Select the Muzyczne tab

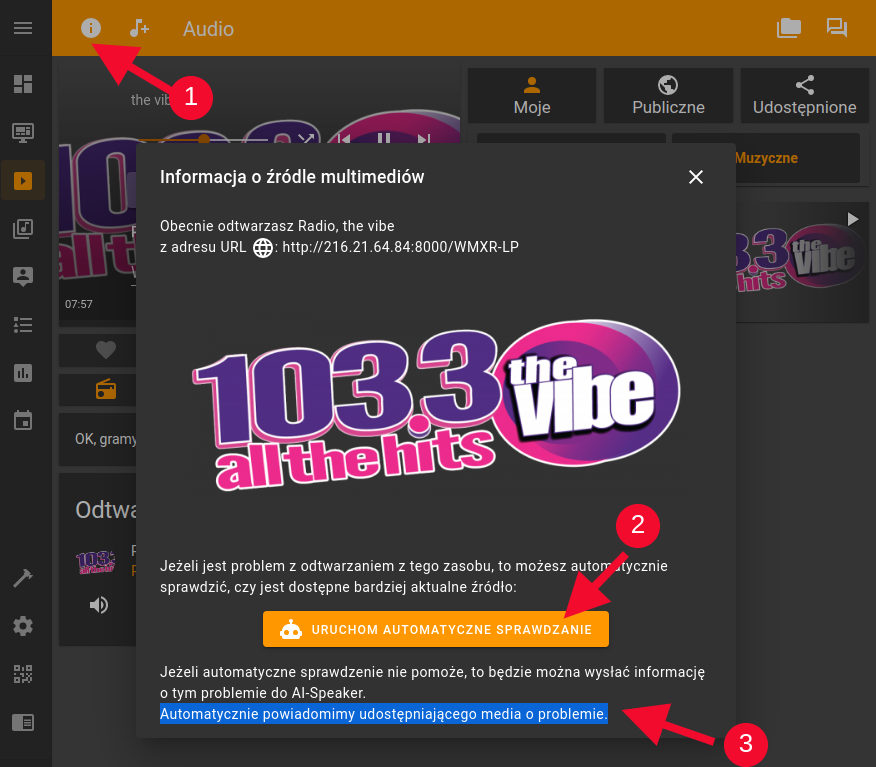tap(766, 158)
